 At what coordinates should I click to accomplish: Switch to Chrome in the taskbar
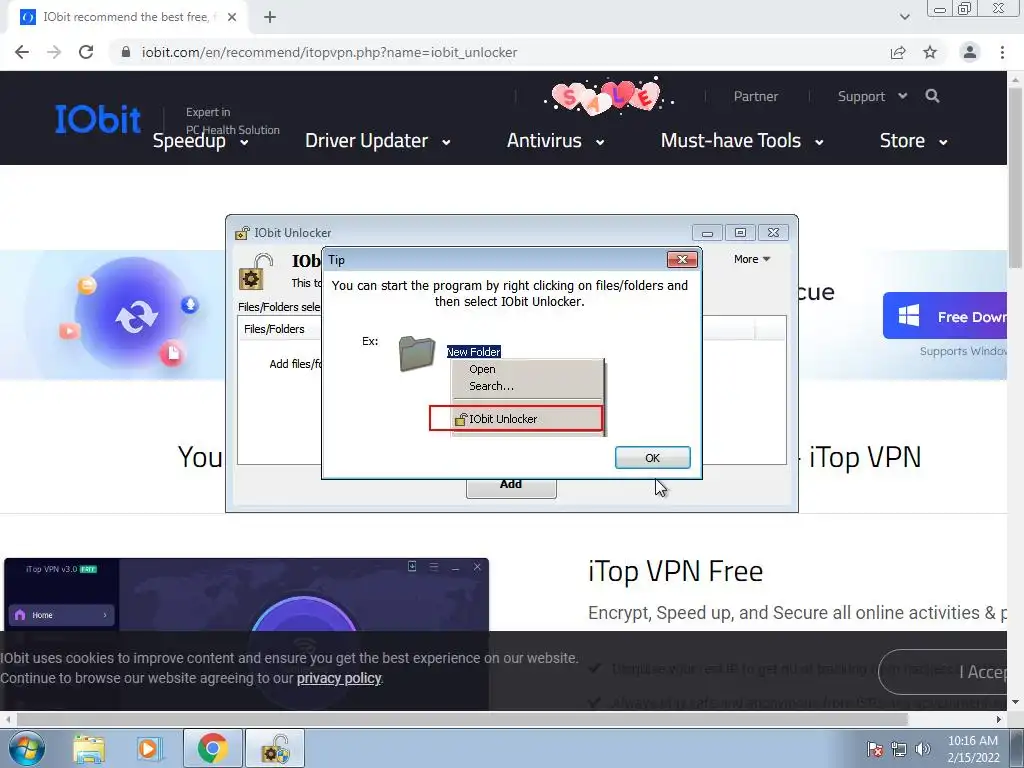(212, 748)
